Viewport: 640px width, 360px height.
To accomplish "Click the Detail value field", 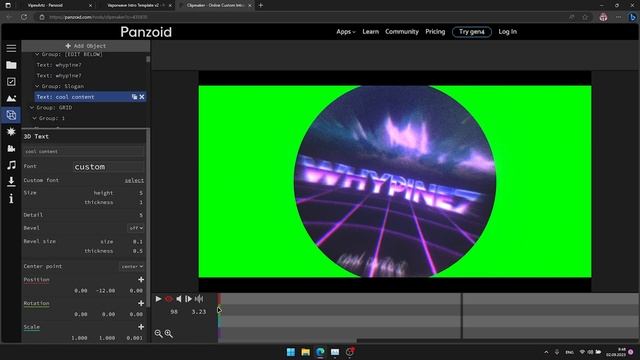I will tap(140, 215).
